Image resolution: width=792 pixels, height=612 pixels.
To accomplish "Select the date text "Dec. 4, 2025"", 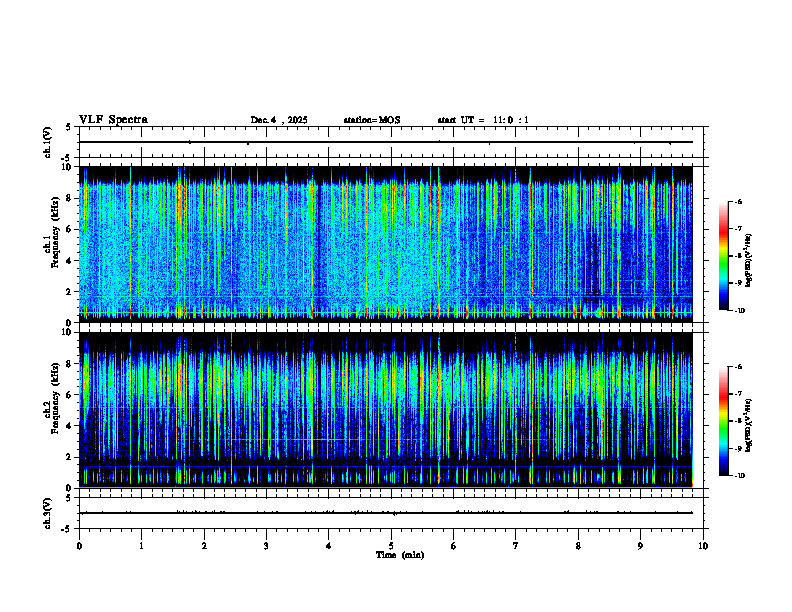I will pos(279,120).
